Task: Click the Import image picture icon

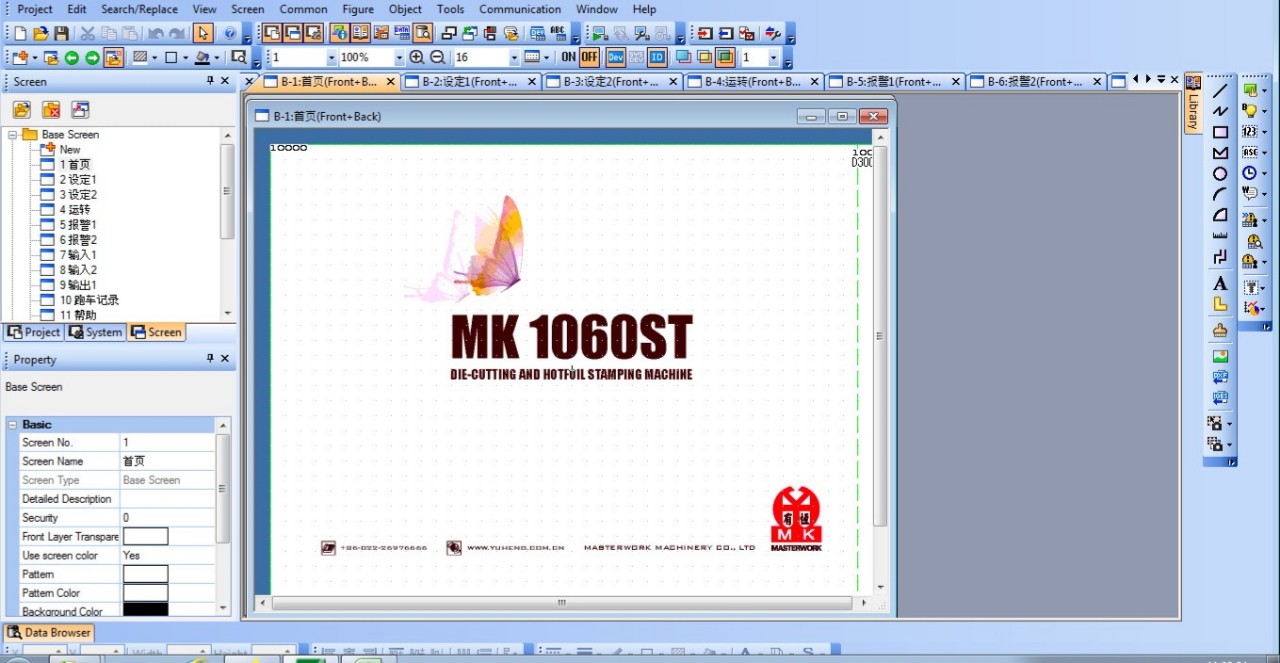Action: coord(1220,356)
